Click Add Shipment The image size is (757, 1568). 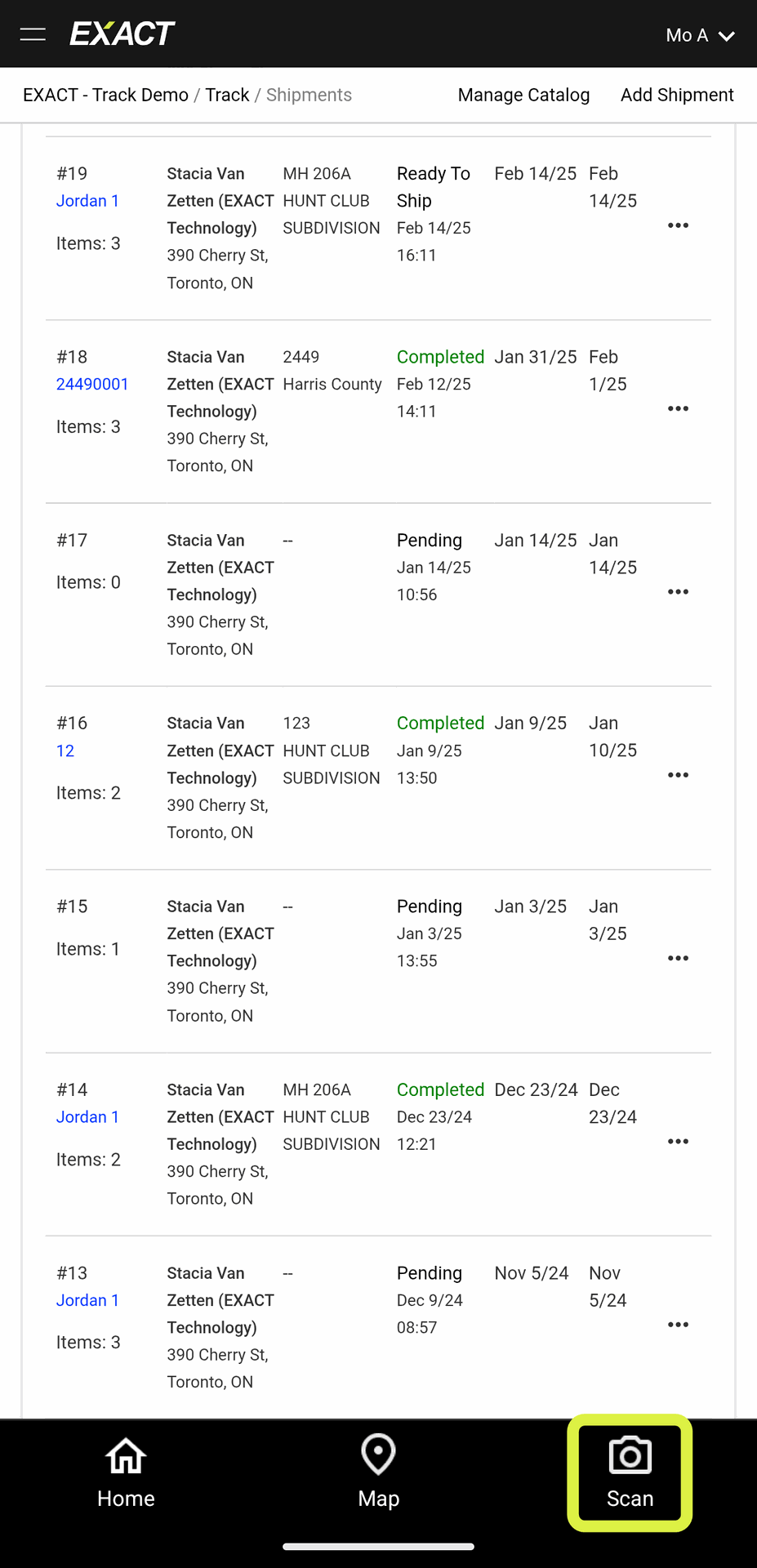[677, 95]
